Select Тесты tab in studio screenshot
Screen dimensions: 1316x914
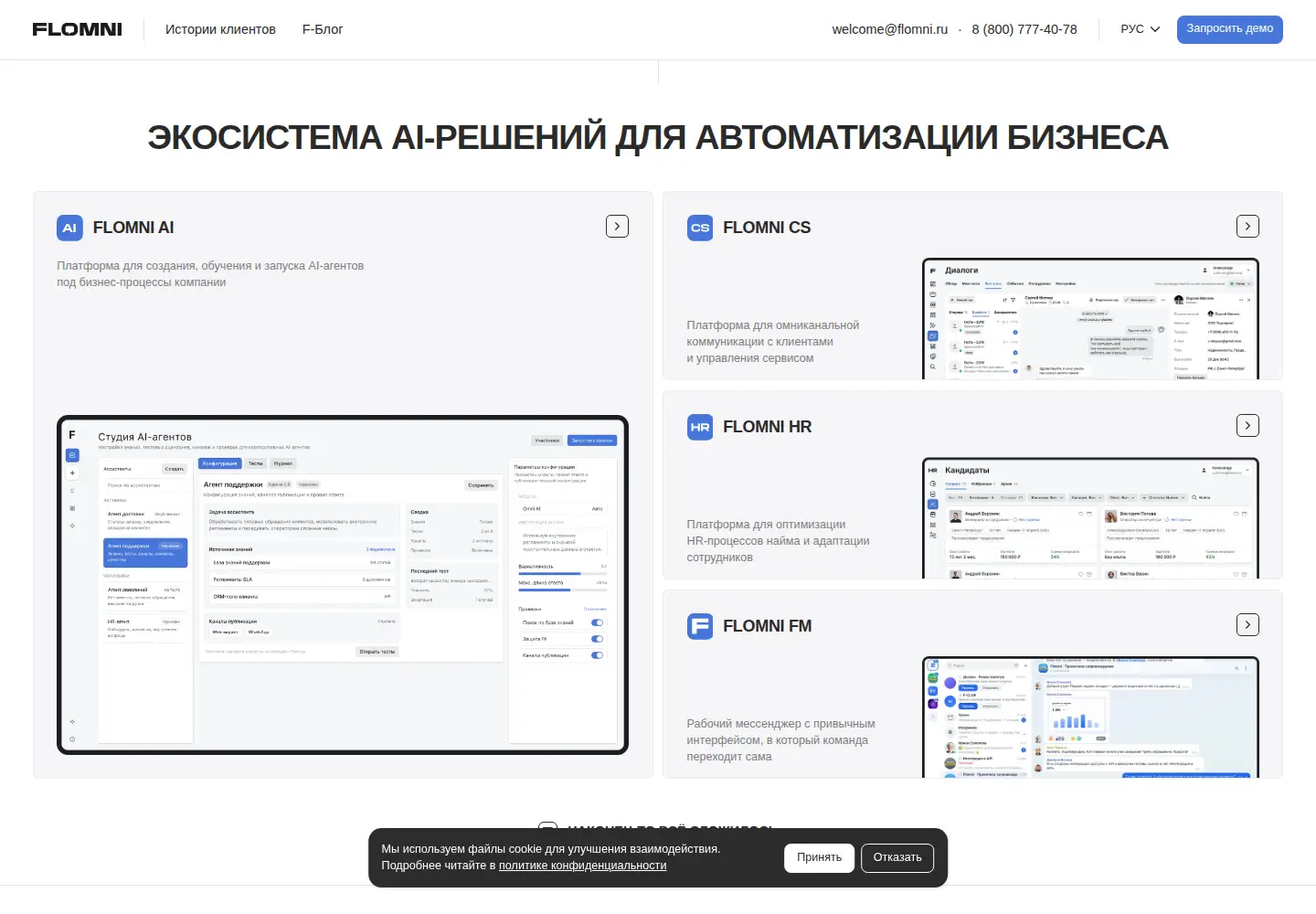256,463
